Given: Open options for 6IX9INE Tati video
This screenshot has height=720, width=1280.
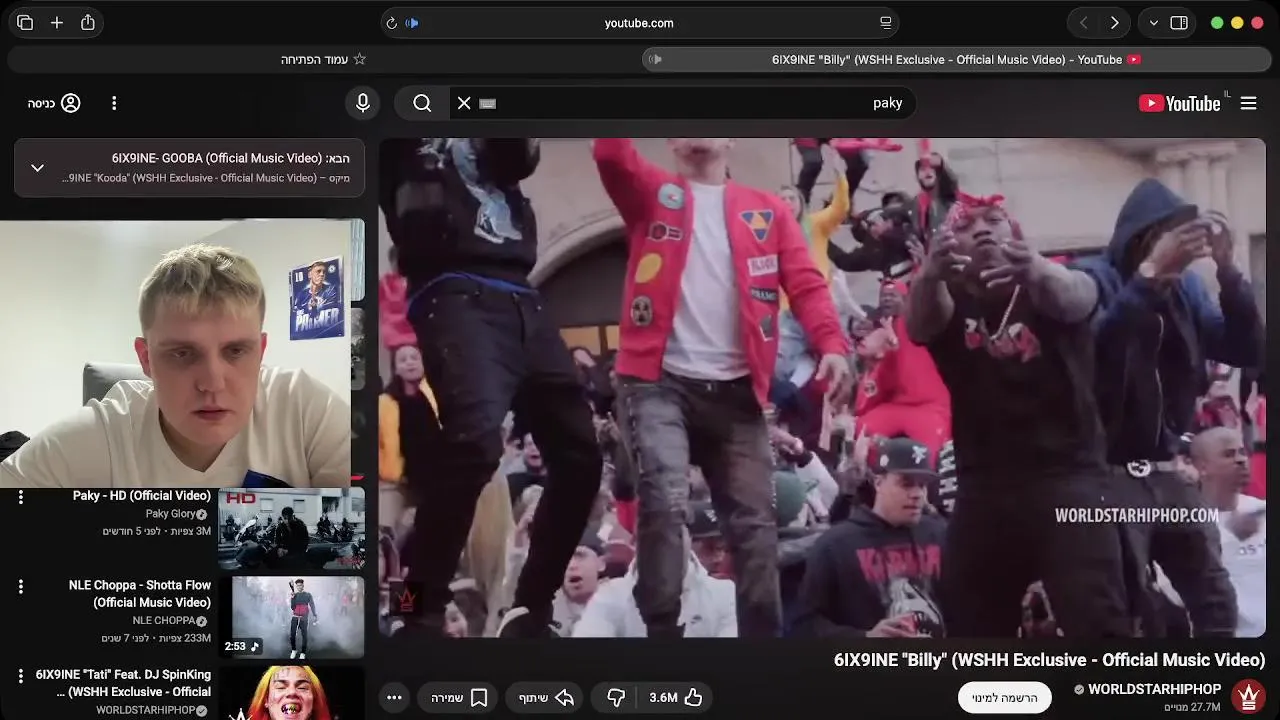Looking at the screenshot, I should click(20, 676).
